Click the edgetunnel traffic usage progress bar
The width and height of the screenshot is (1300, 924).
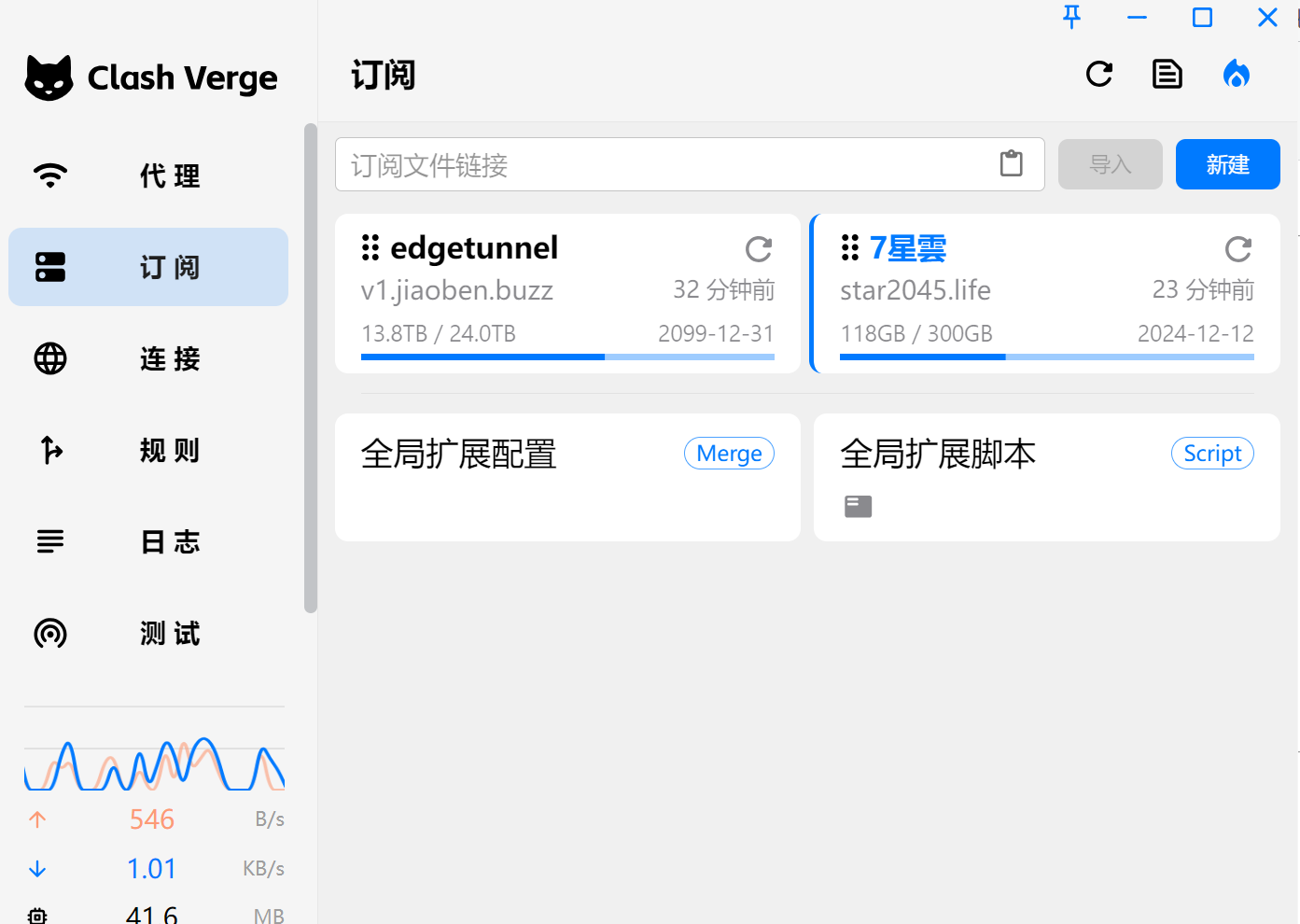(x=567, y=357)
